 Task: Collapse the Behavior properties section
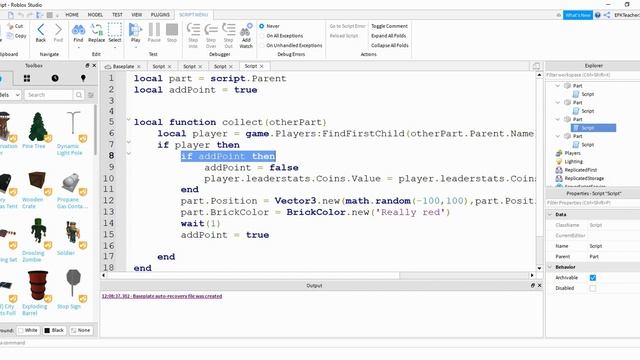click(550, 267)
